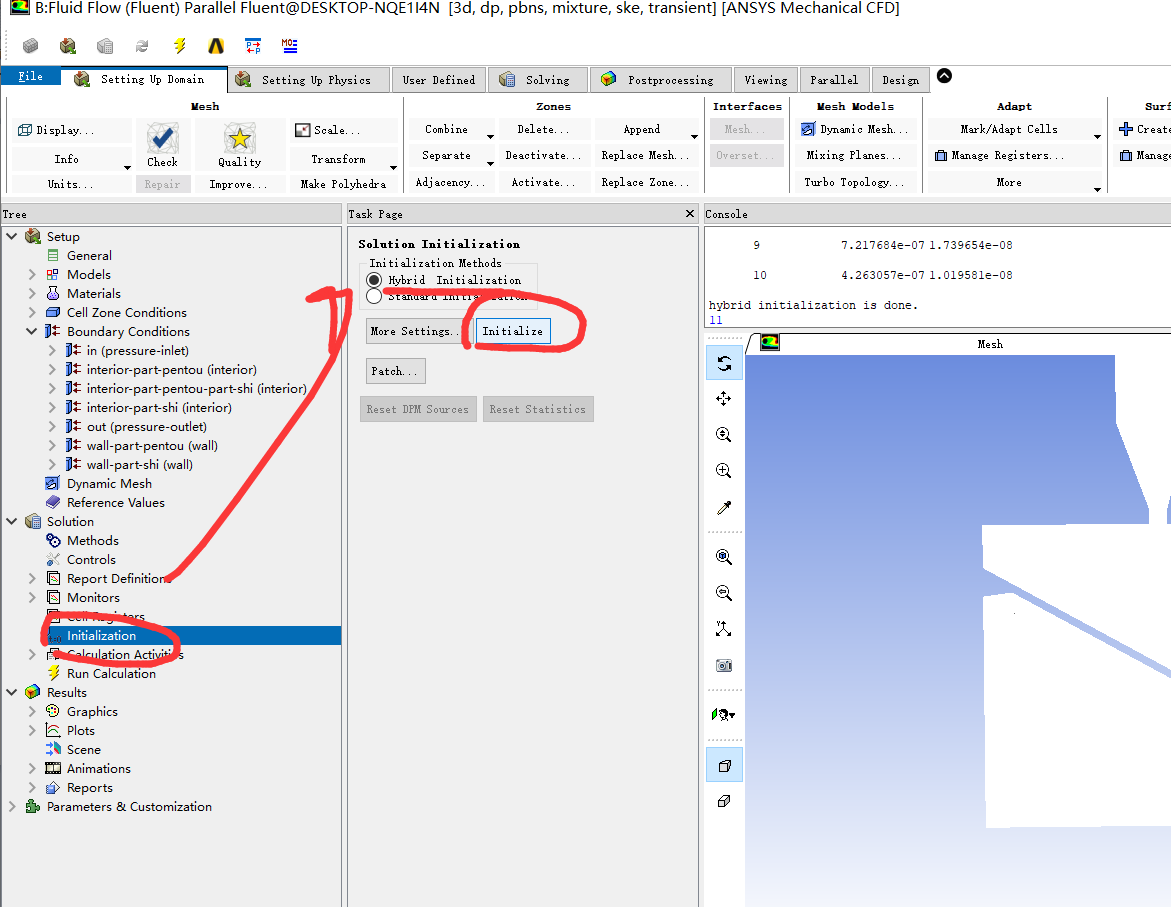Click the More Settings button
The height and width of the screenshot is (907, 1171).
[415, 331]
